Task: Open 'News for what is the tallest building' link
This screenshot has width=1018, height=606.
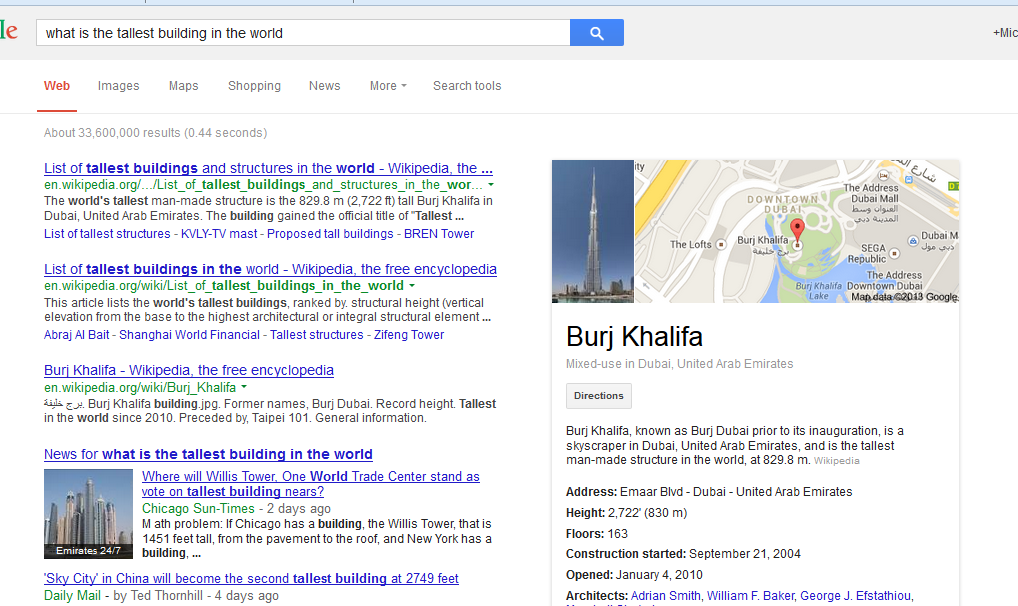Action: click(208, 454)
